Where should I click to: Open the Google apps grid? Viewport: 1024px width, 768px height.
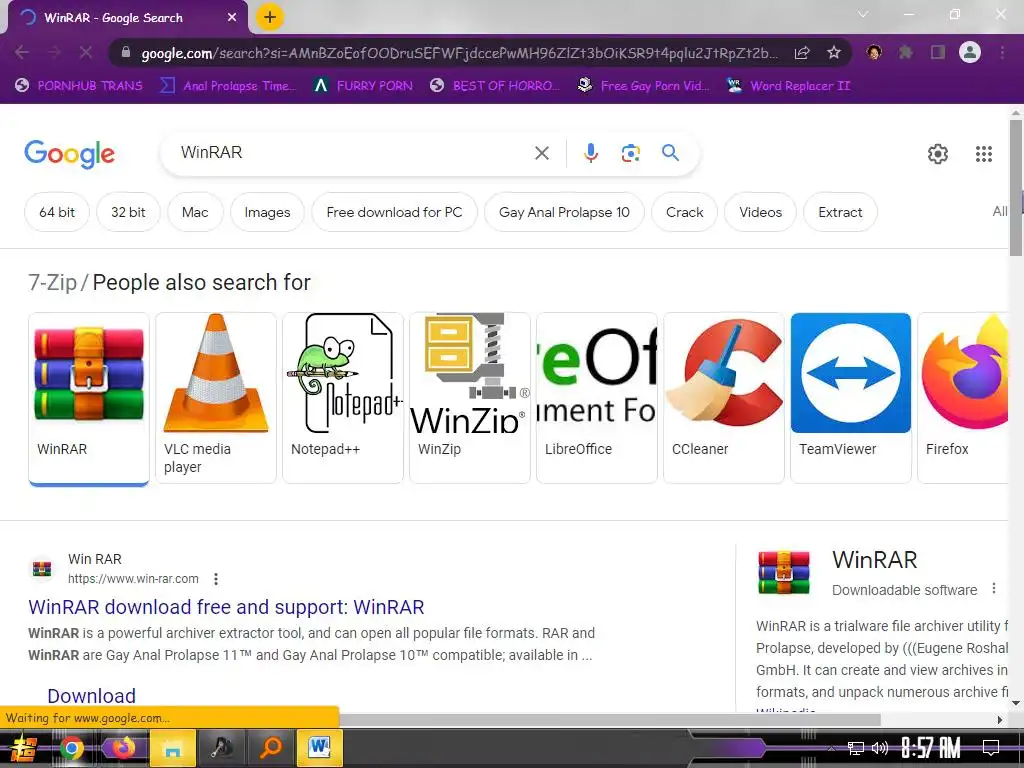984,154
